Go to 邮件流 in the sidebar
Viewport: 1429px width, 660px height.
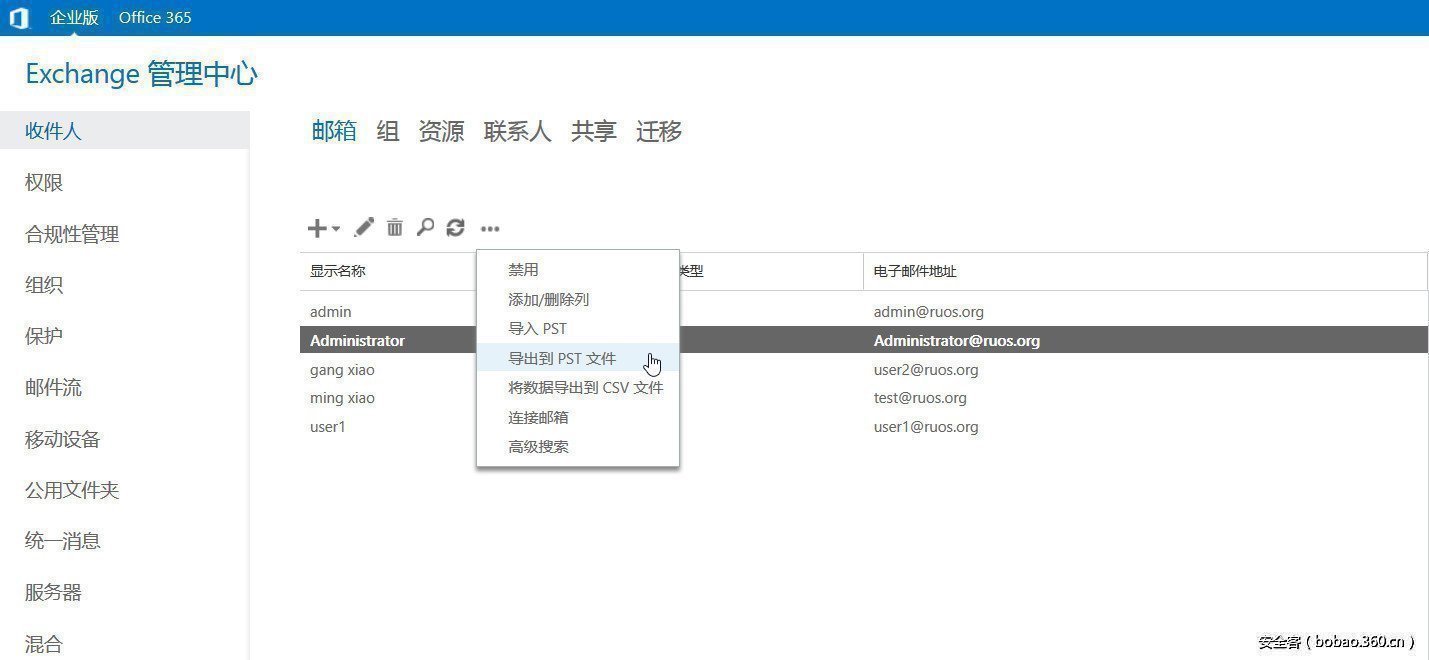coord(53,387)
